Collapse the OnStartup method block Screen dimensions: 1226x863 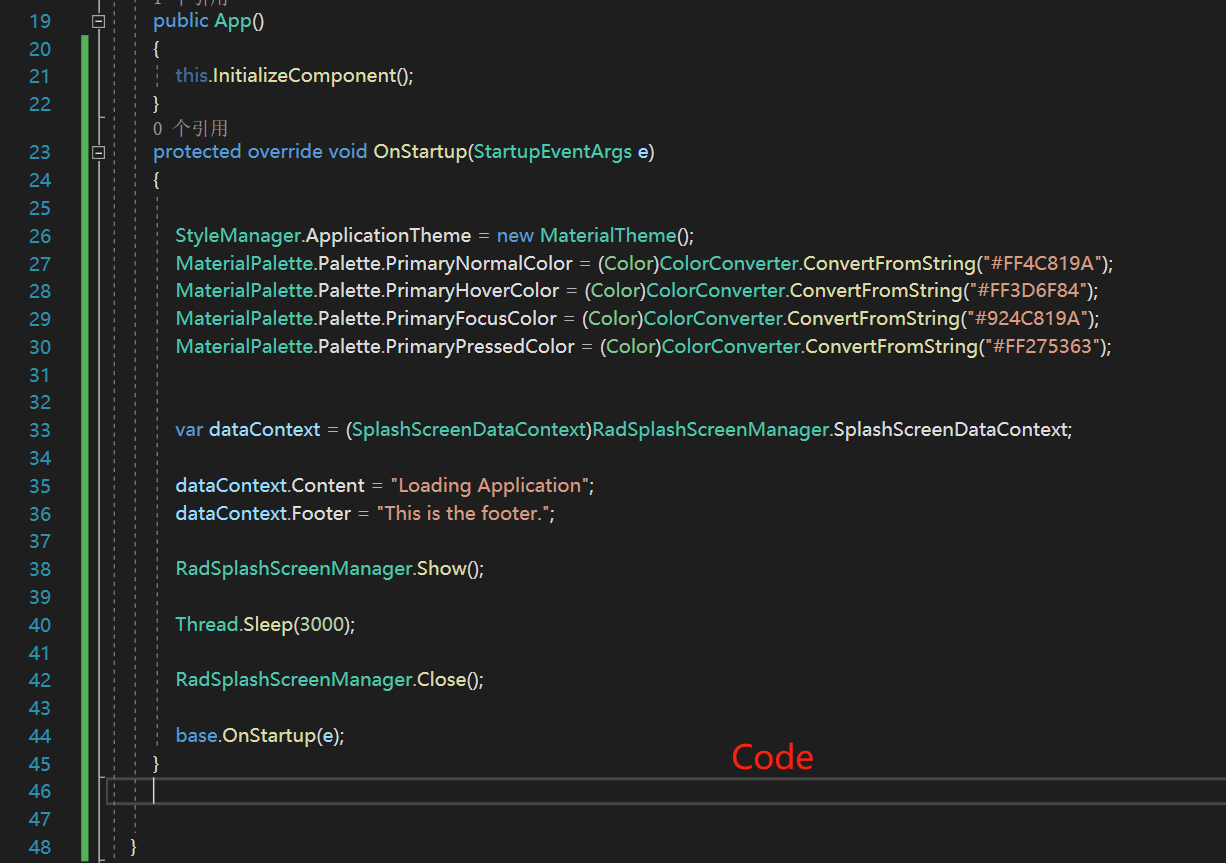98,153
